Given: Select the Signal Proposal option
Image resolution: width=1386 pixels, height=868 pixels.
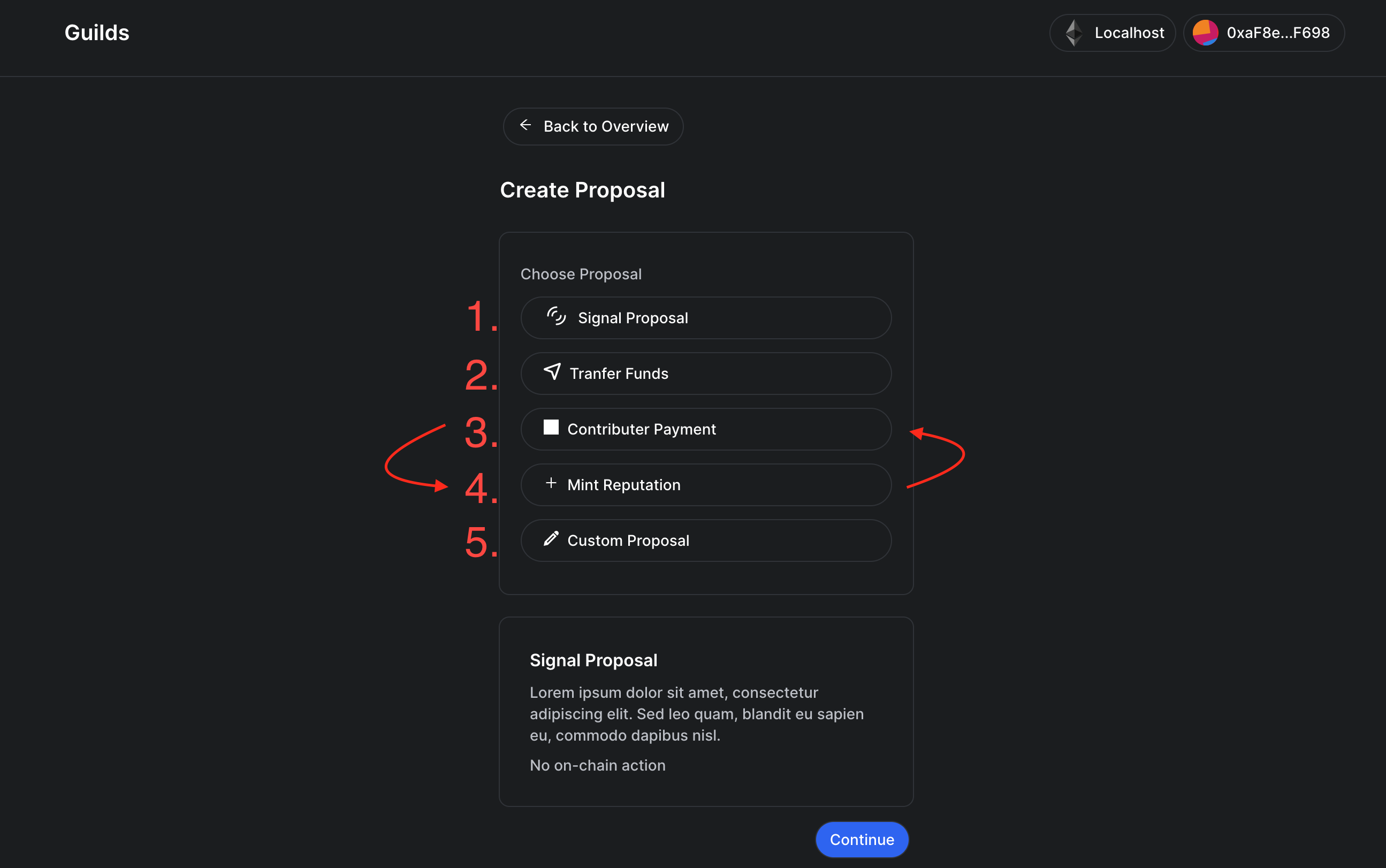Looking at the screenshot, I should [x=705, y=317].
